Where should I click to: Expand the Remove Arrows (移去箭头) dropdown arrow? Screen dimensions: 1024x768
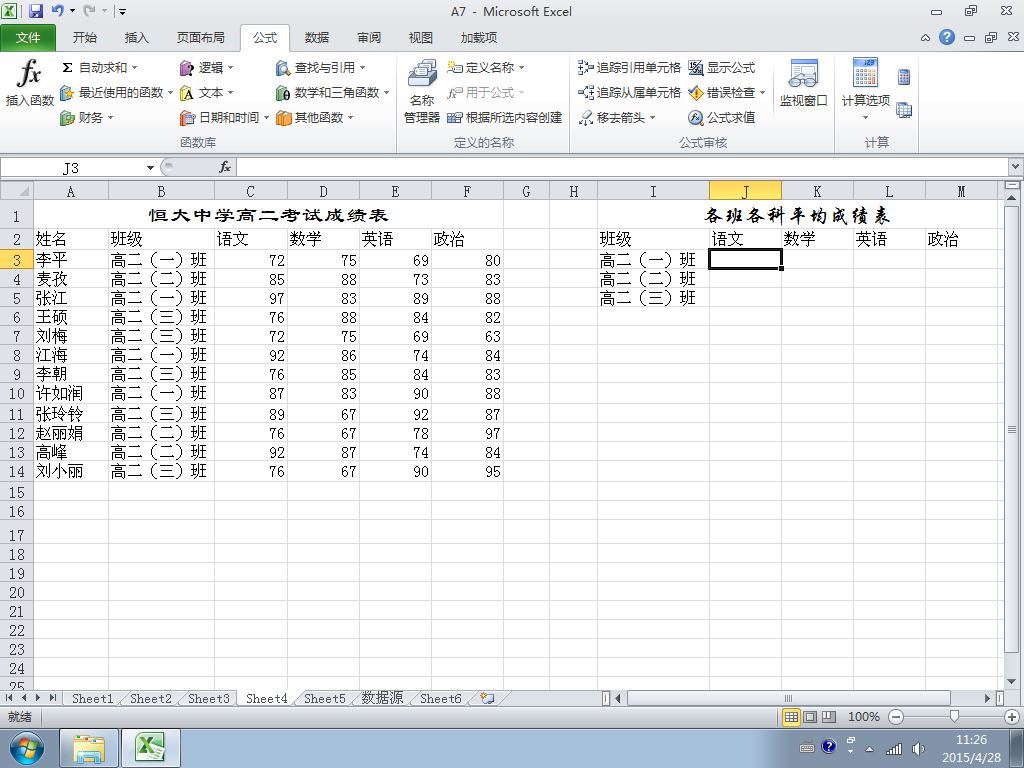[652, 118]
